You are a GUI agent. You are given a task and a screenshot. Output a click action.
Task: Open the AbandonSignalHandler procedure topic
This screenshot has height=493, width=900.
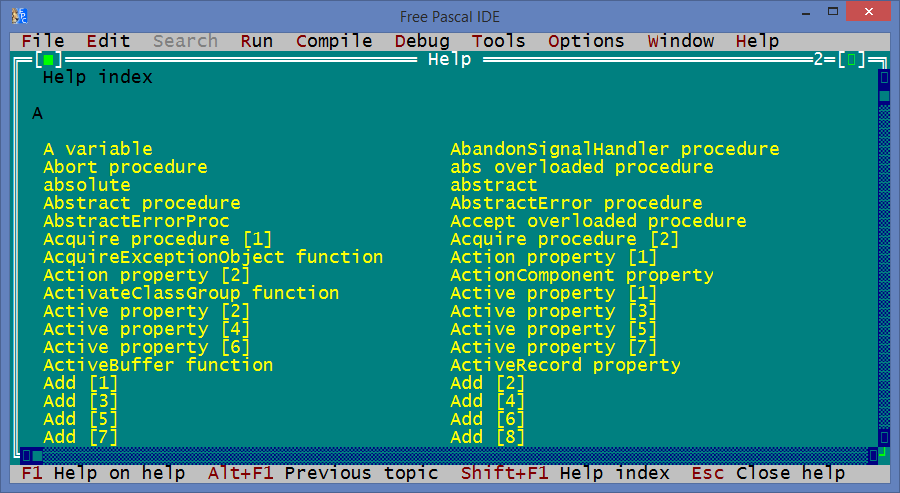[615, 149]
